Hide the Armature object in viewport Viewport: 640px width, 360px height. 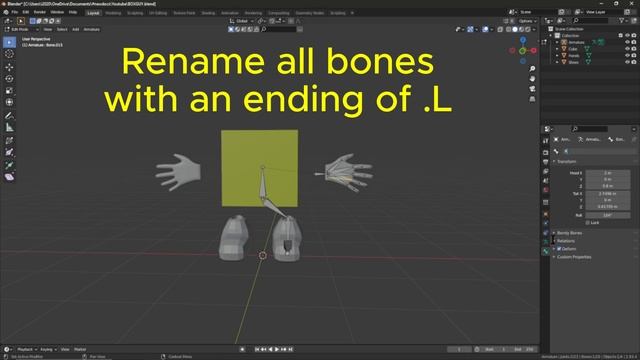click(627, 42)
